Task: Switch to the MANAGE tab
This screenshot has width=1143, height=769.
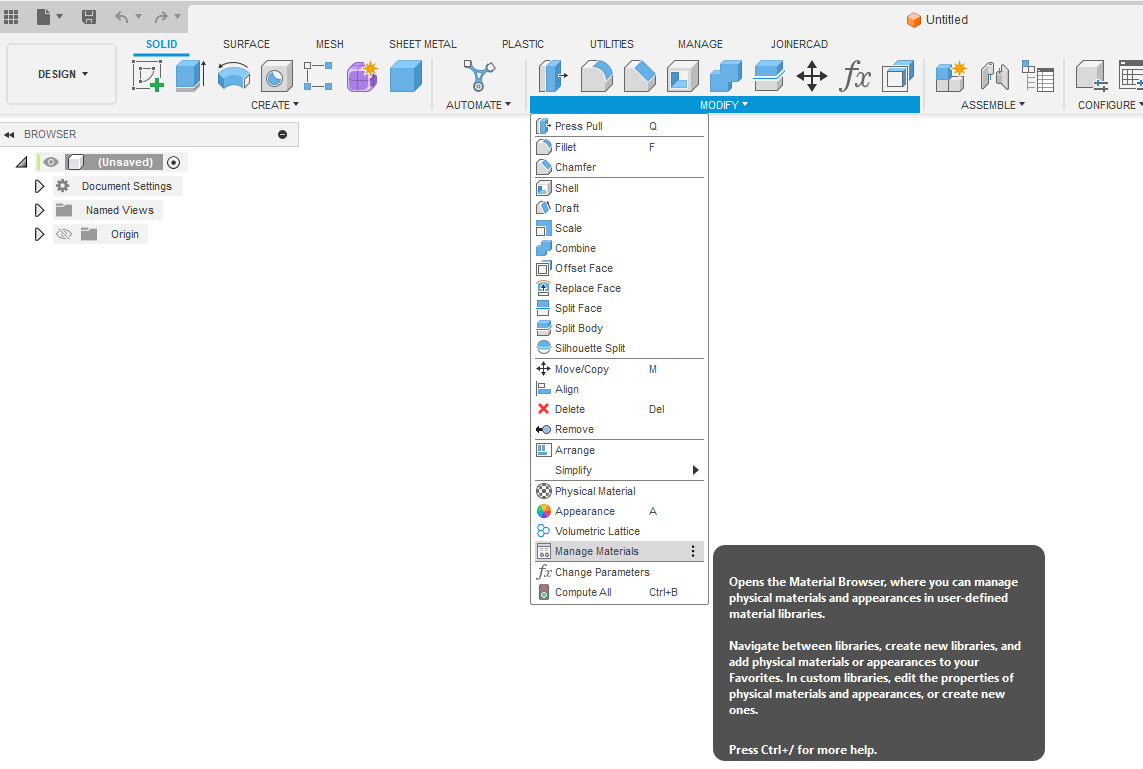Action: point(701,44)
